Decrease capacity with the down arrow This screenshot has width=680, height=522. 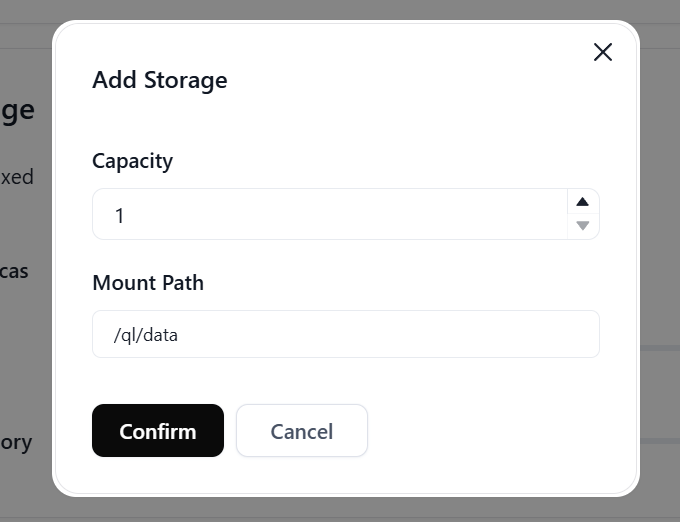click(583, 226)
